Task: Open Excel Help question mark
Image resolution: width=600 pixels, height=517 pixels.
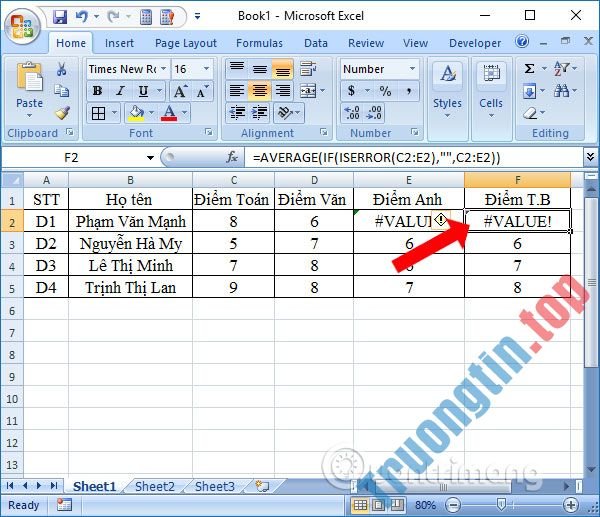Action: coord(522,41)
